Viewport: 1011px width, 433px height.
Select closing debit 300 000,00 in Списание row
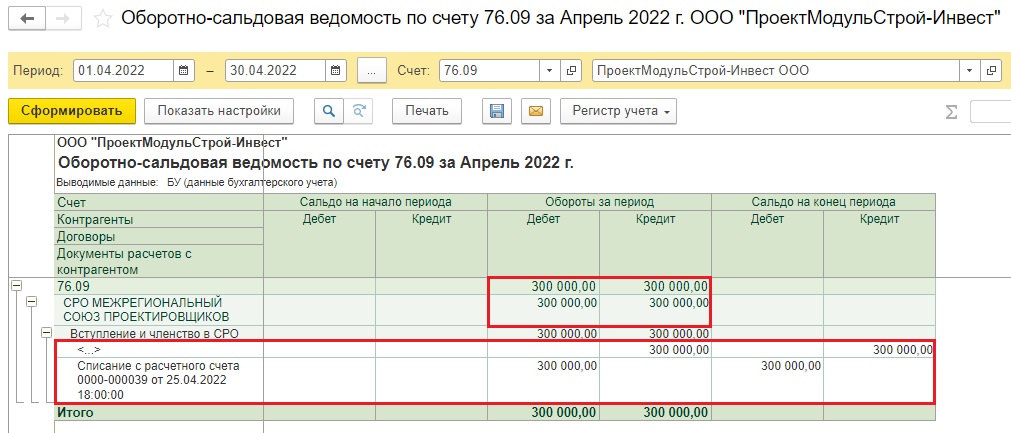(x=767, y=380)
